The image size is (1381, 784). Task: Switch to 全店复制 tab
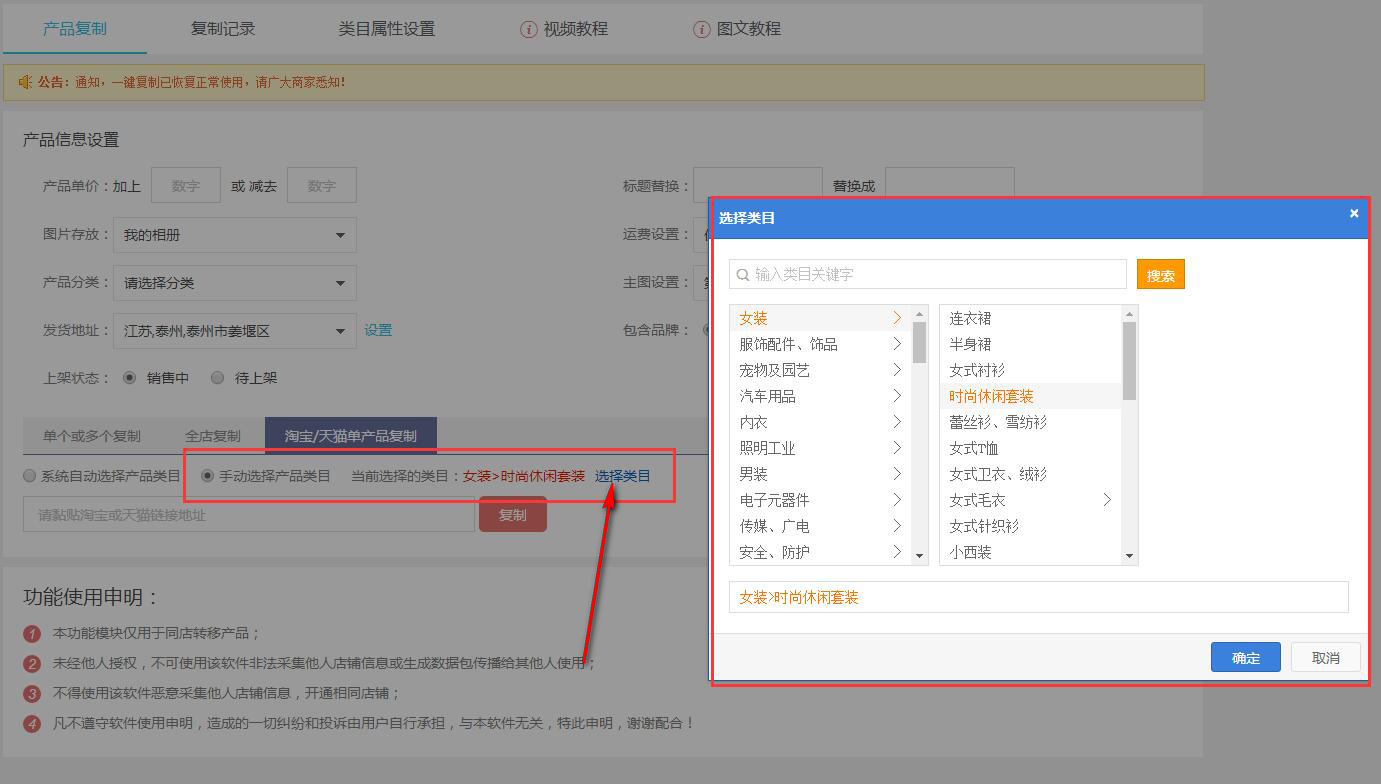coord(213,436)
